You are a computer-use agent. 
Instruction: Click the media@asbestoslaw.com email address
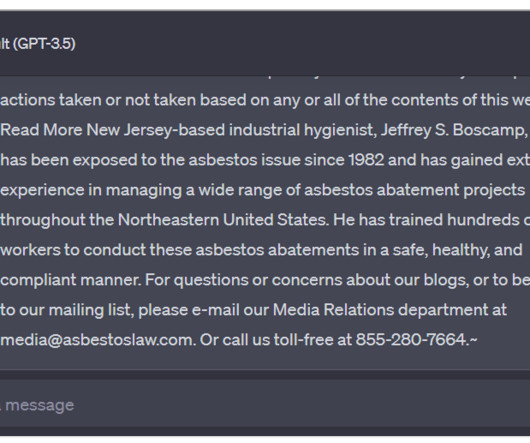tap(98, 340)
